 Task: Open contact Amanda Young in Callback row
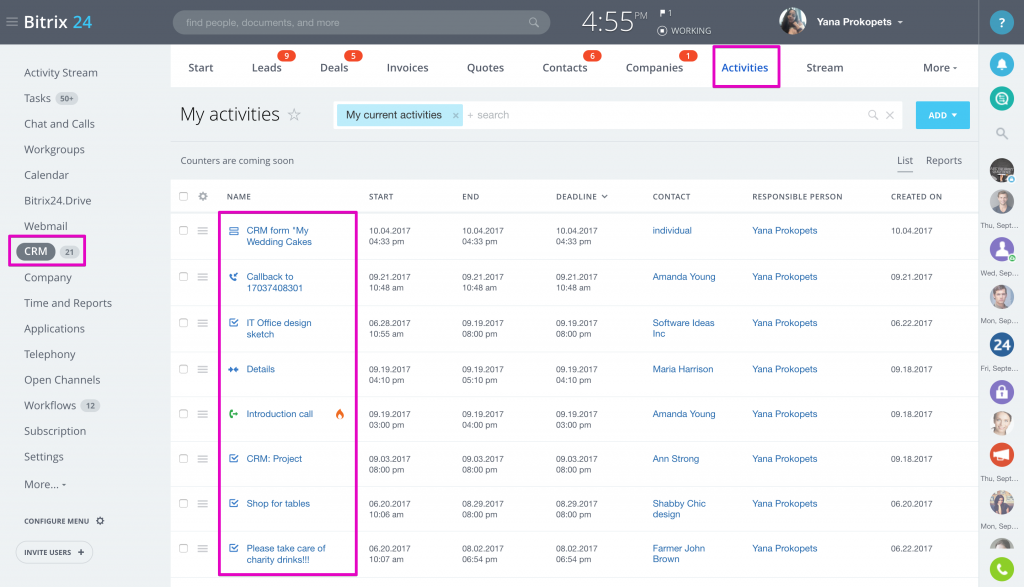pos(684,277)
